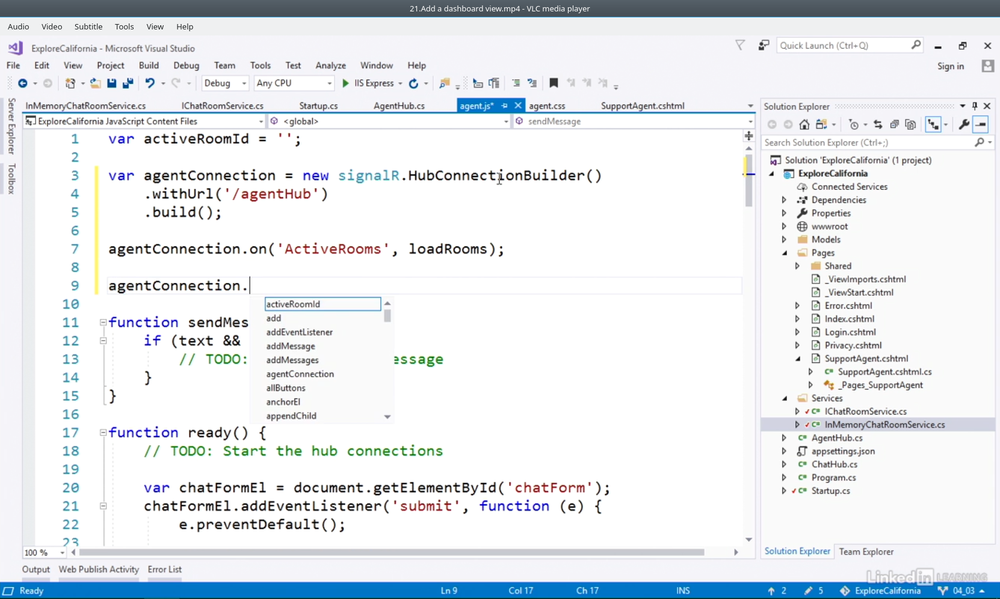Click the Comment Selection toolbar icon
This screenshot has height=599, width=1000.
click(516, 83)
